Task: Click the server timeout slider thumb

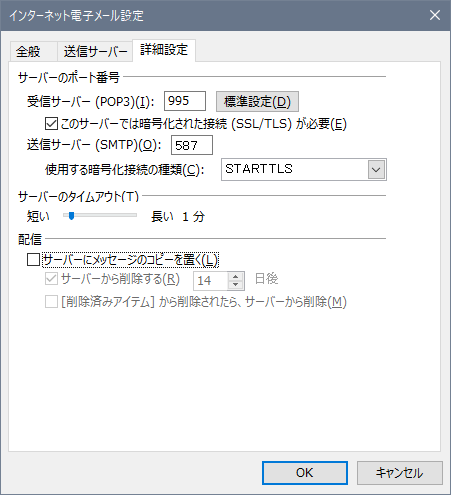Action: click(71, 216)
